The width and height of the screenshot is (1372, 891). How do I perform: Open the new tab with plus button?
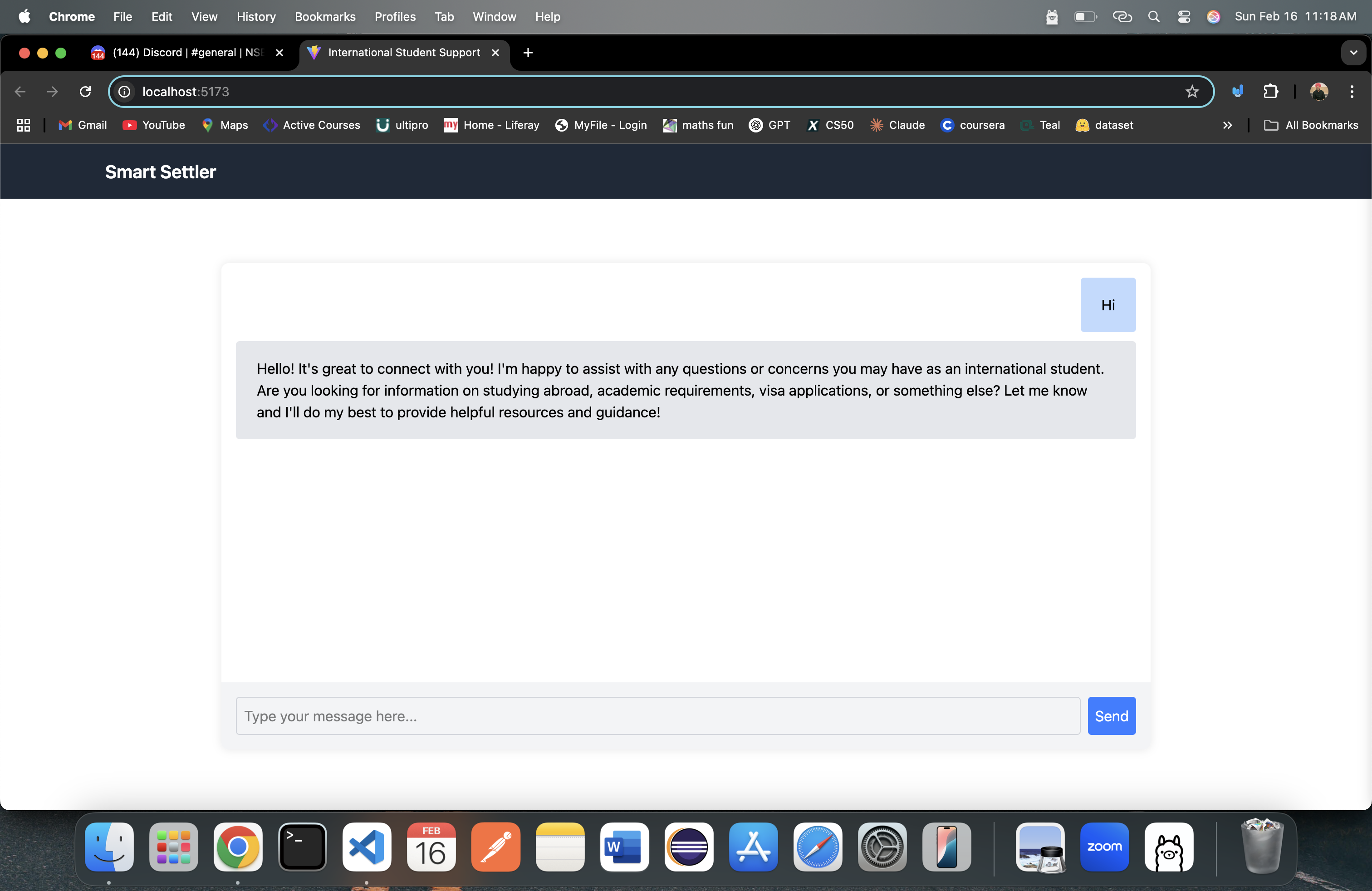click(528, 53)
